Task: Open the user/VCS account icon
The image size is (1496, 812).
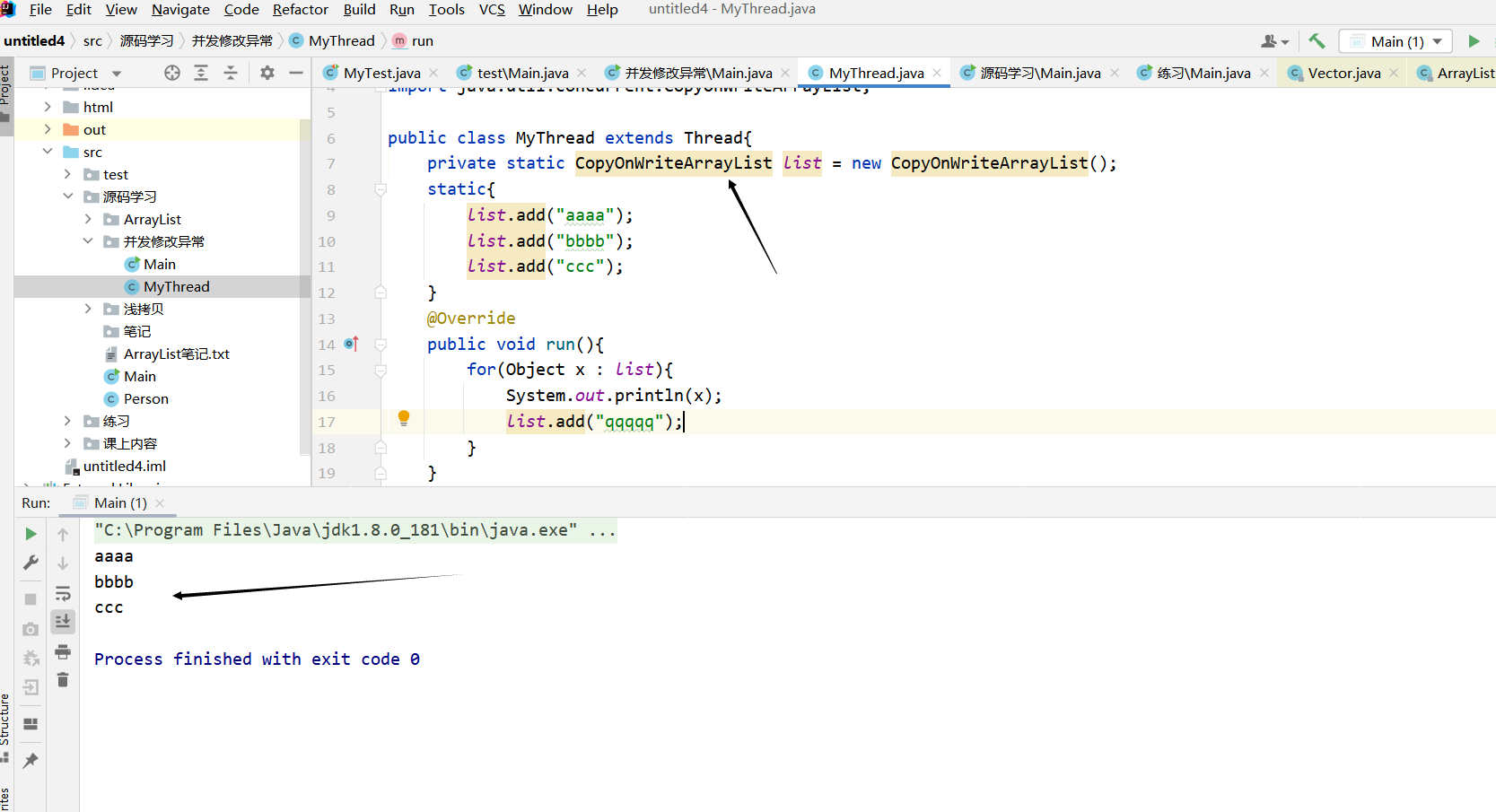Action: [x=1274, y=41]
